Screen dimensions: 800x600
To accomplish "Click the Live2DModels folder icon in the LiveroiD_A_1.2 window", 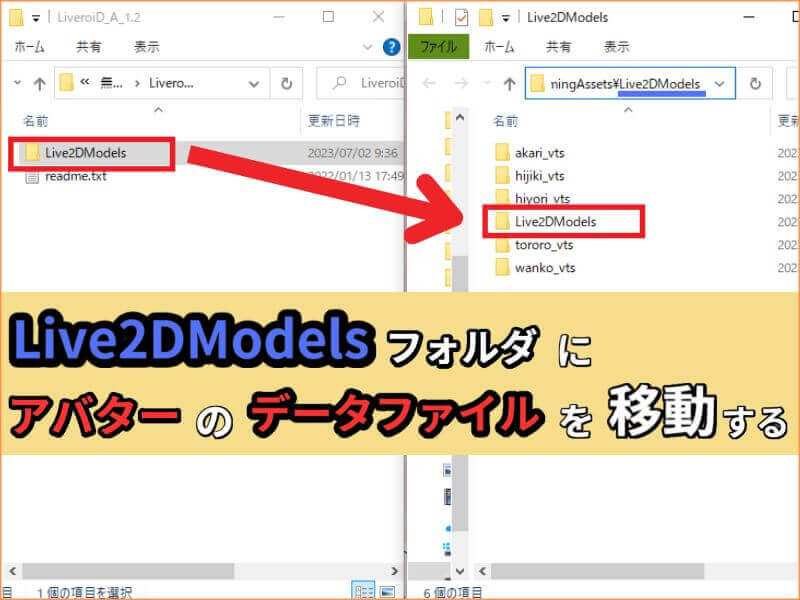I will [33, 153].
